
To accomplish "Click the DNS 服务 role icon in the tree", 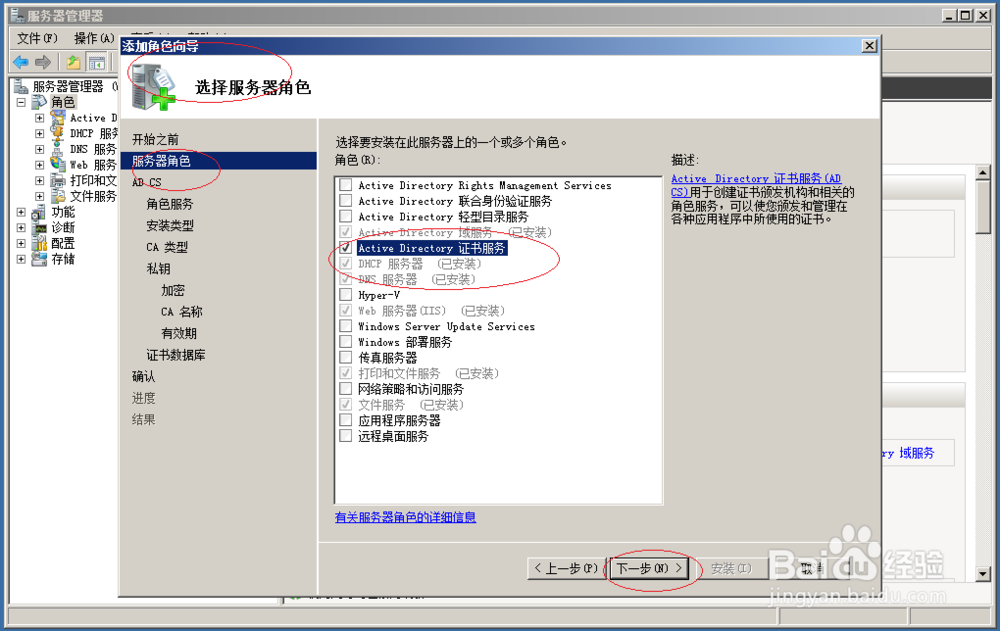I will tap(58, 149).
